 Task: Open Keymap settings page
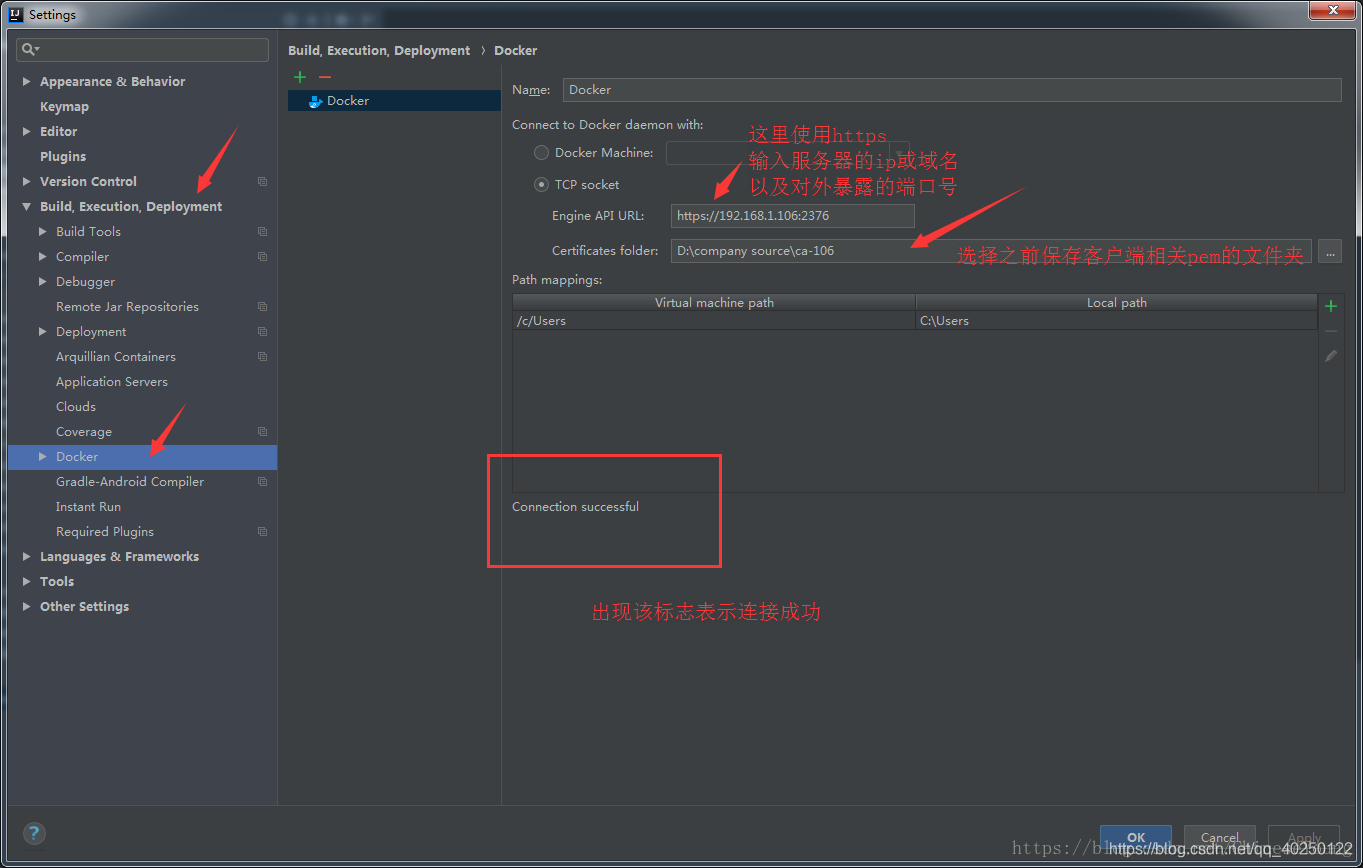(x=64, y=107)
